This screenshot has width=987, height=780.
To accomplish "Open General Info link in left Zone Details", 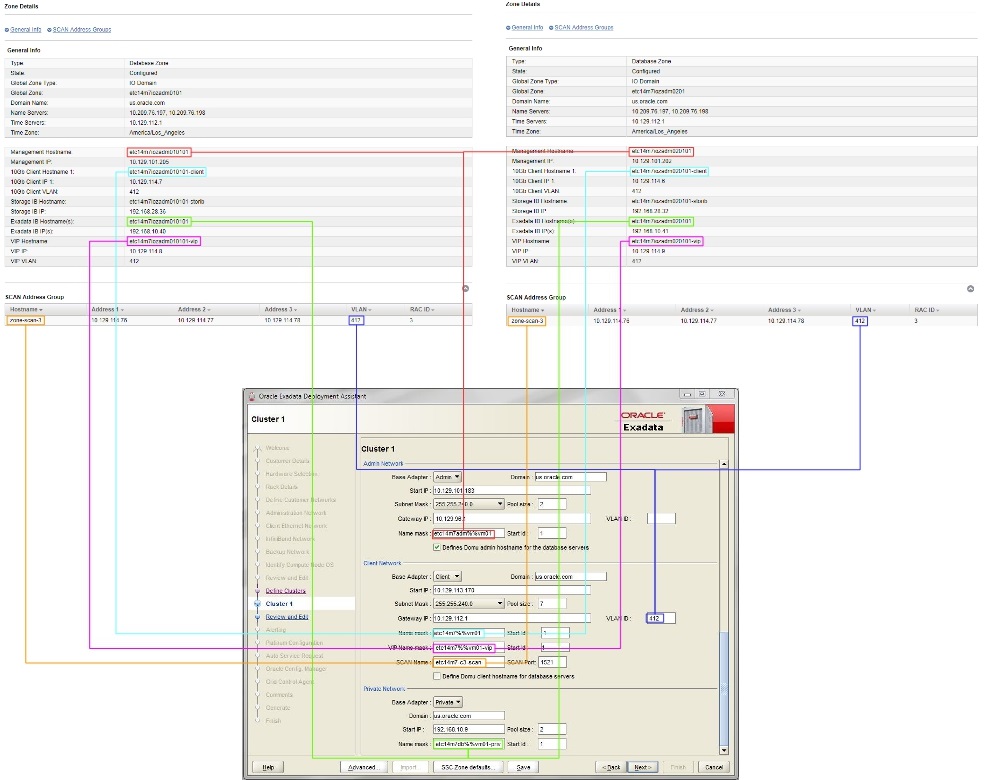I will 25,30.
